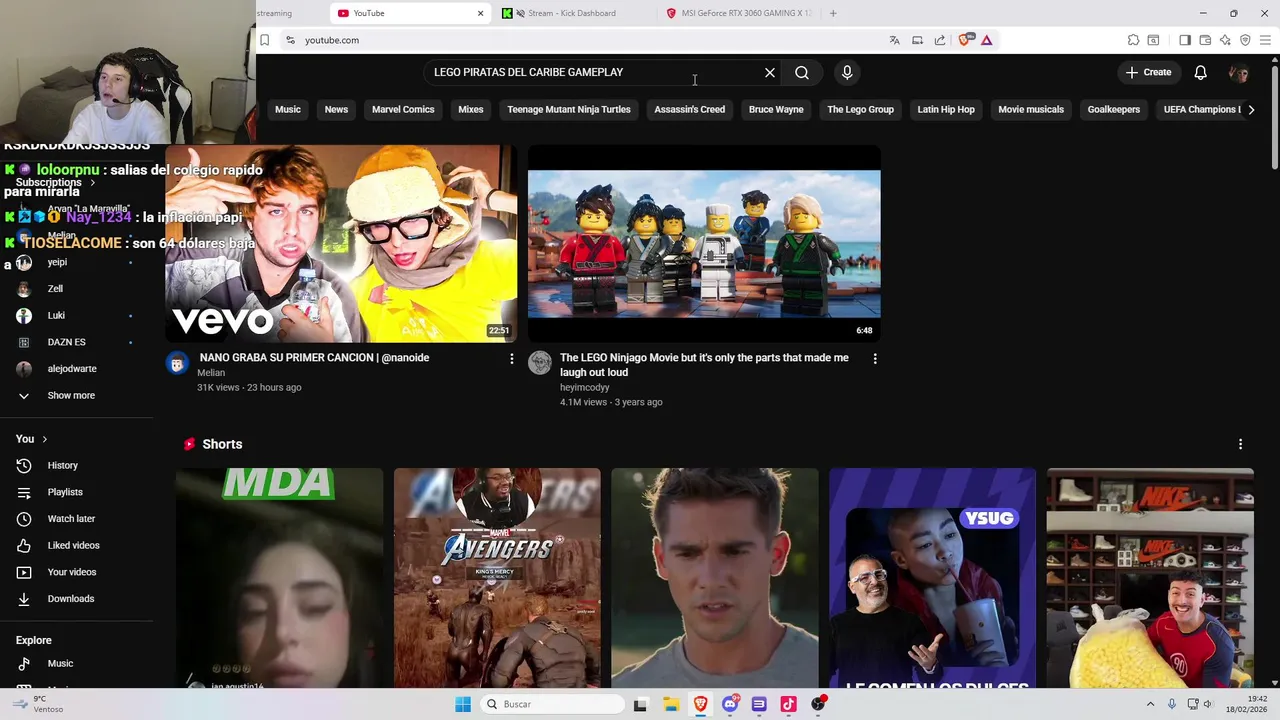The image size is (1280, 720).
Task: Select the Goalkeepers chip
Action: click(x=1114, y=109)
